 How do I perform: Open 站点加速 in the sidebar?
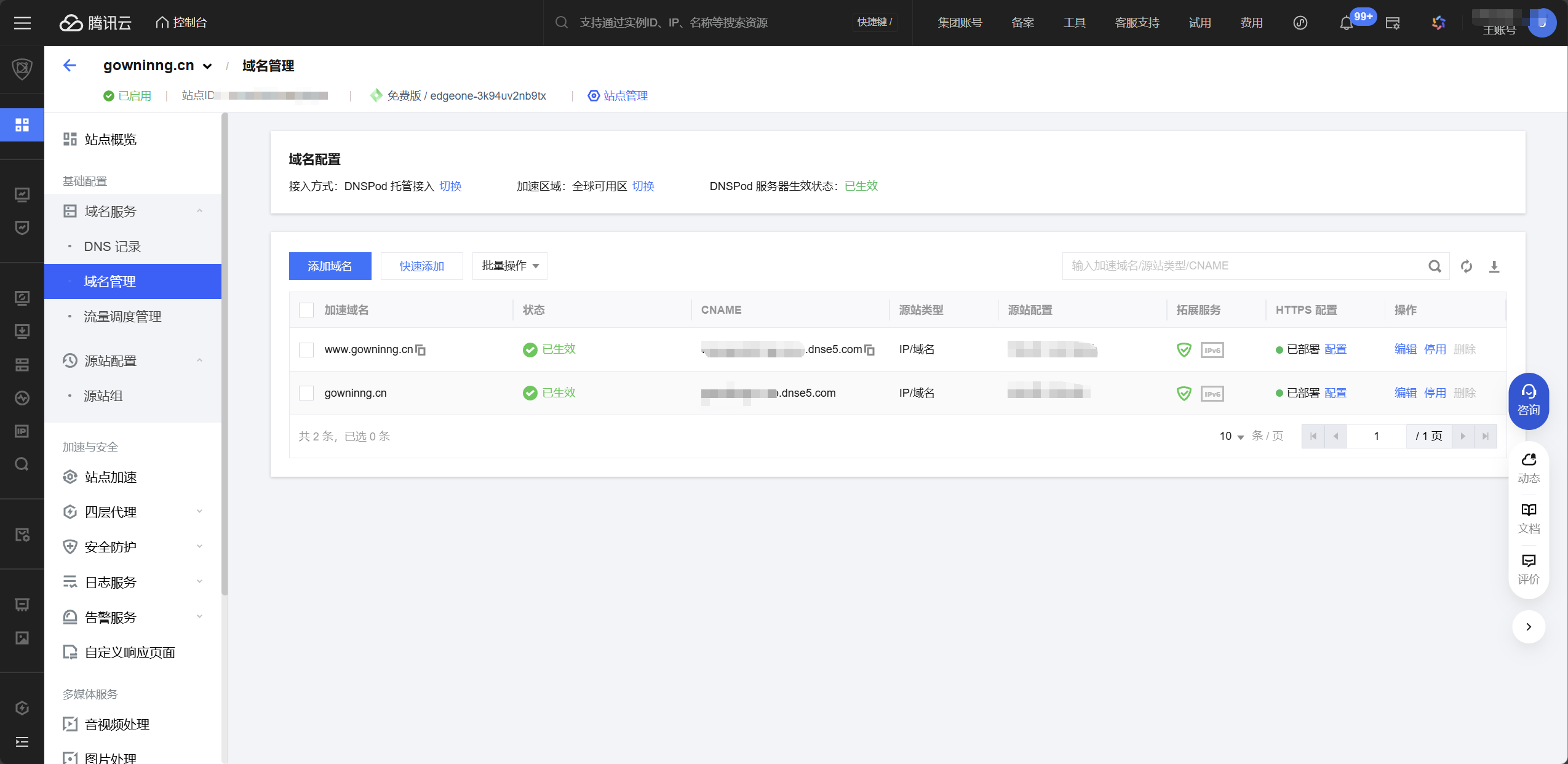click(111, 477)
